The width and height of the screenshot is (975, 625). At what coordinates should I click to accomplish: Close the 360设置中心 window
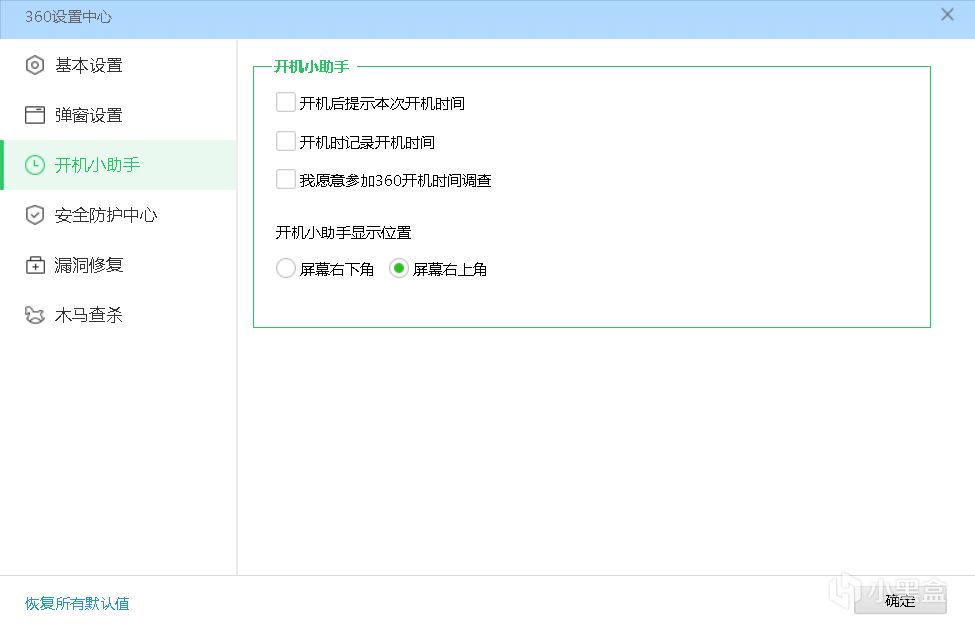[947, 14]
